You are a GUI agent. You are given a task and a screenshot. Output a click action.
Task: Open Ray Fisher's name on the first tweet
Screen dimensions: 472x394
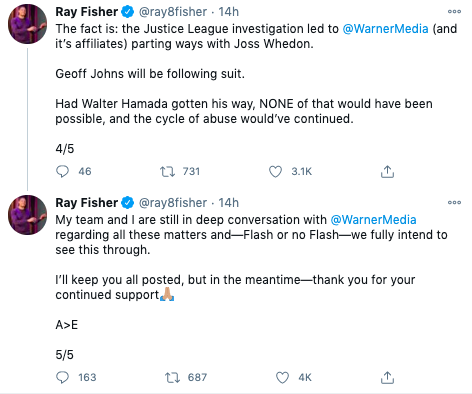click(x=87, y=12)
